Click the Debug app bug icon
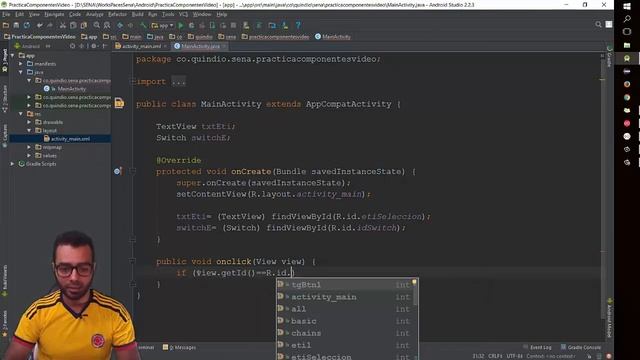This screenshot has width=640, height=360. (x=191, y=25)
